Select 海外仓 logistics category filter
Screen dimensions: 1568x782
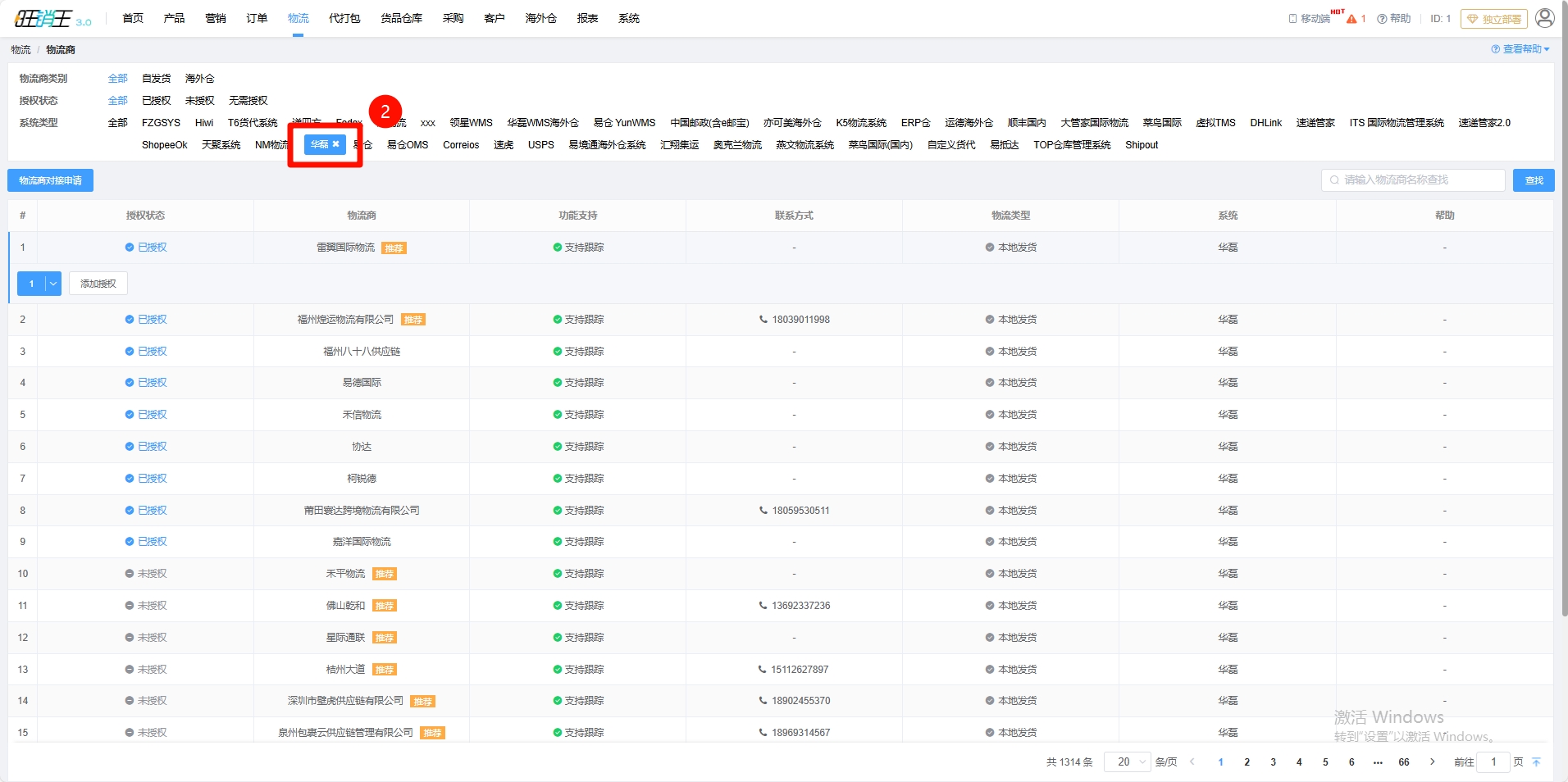pyautogui.click(x=199, y=79)
